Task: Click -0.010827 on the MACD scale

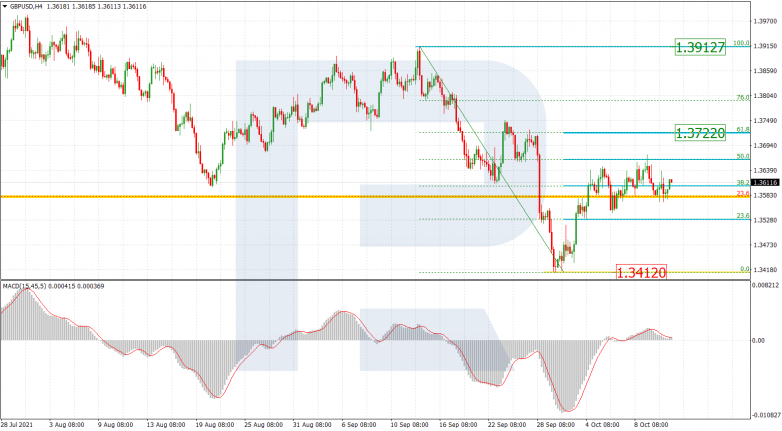Action: (766, 415)
